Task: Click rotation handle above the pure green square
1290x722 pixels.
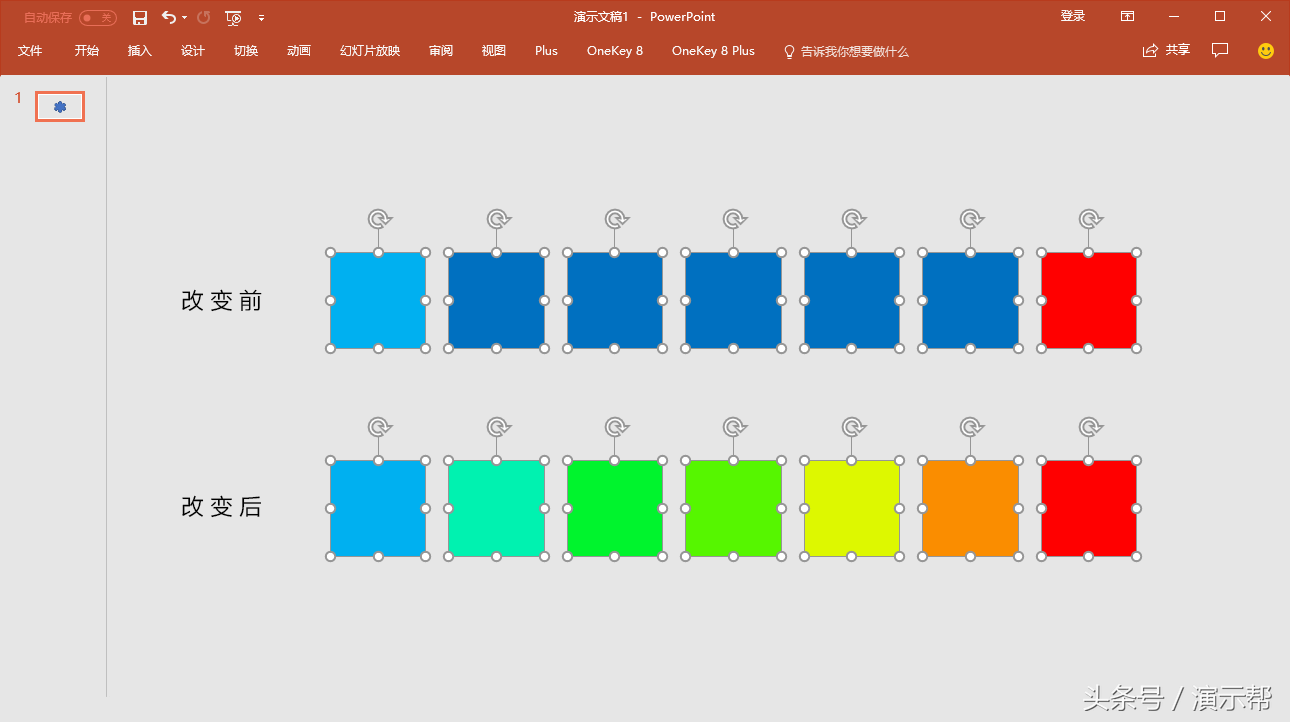Action: coord(616,427)
